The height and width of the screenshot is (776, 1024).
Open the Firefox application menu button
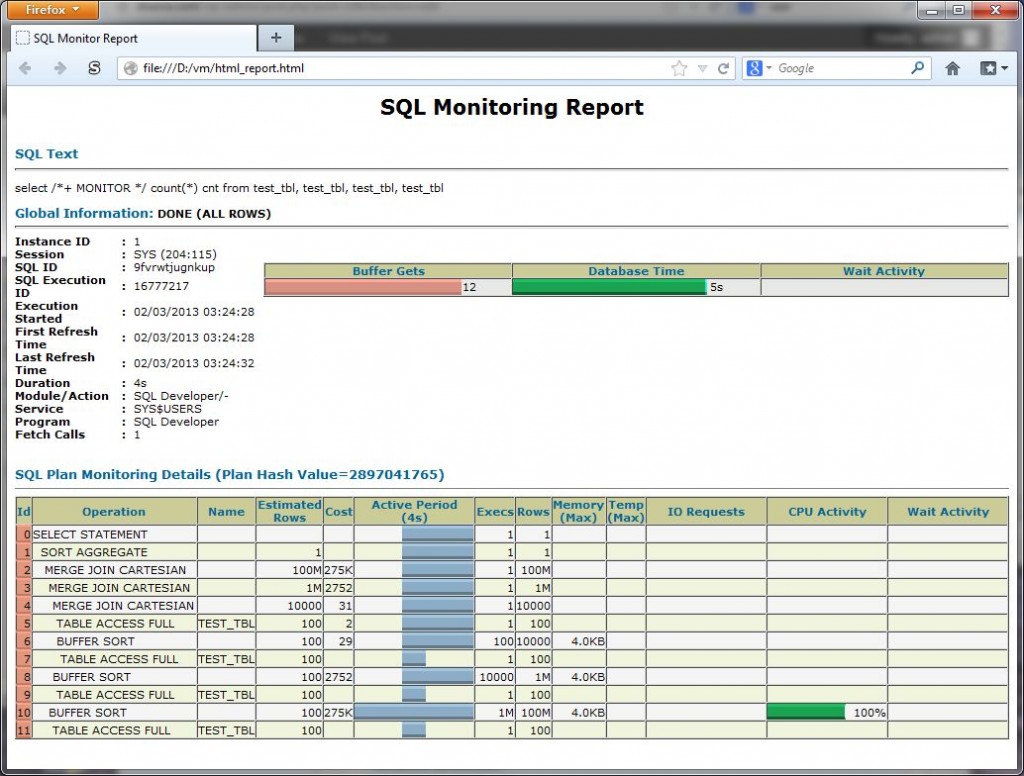coord(51,10)
